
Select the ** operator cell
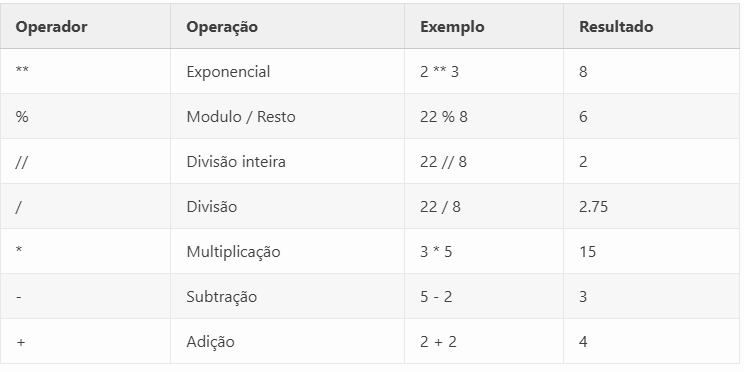pyautogui.click(x=85, y=71)
